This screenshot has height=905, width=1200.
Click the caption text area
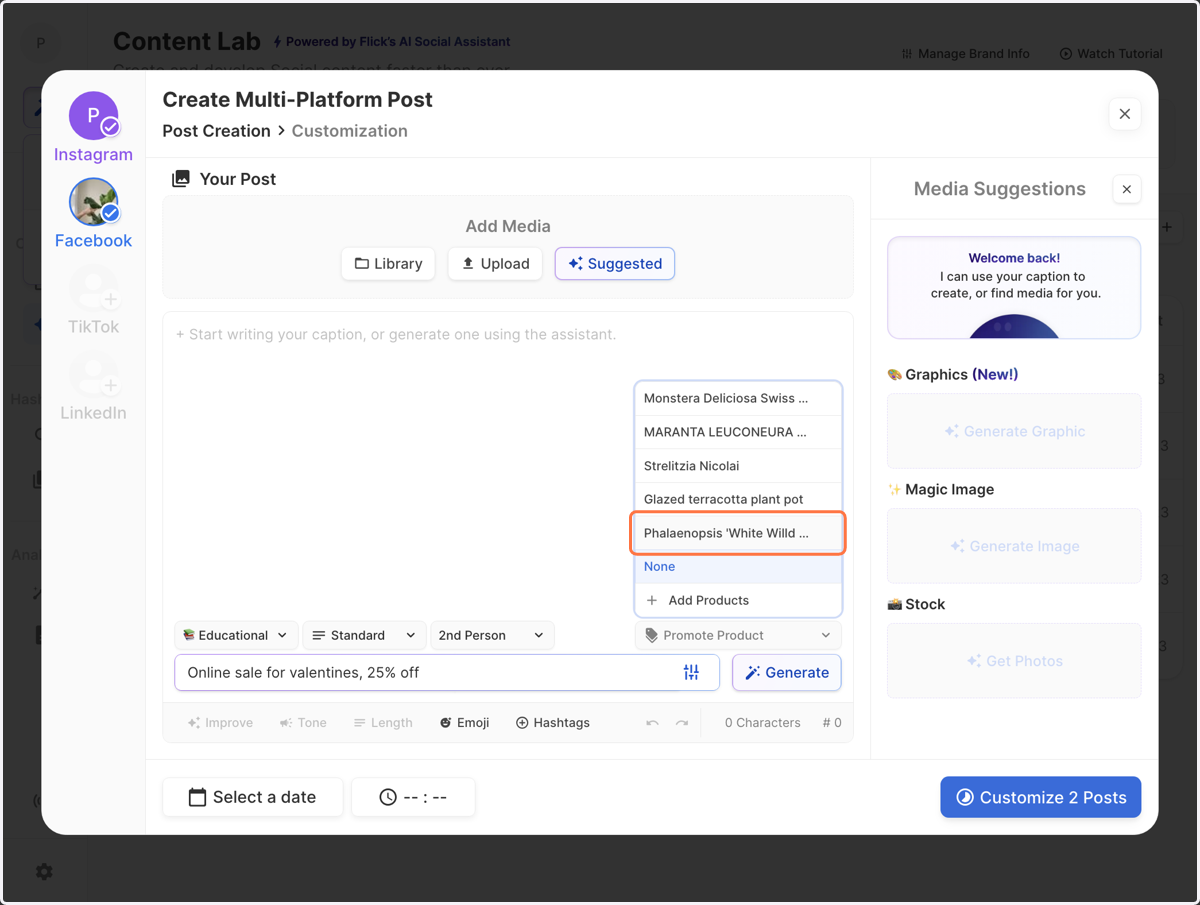(508, 465)
